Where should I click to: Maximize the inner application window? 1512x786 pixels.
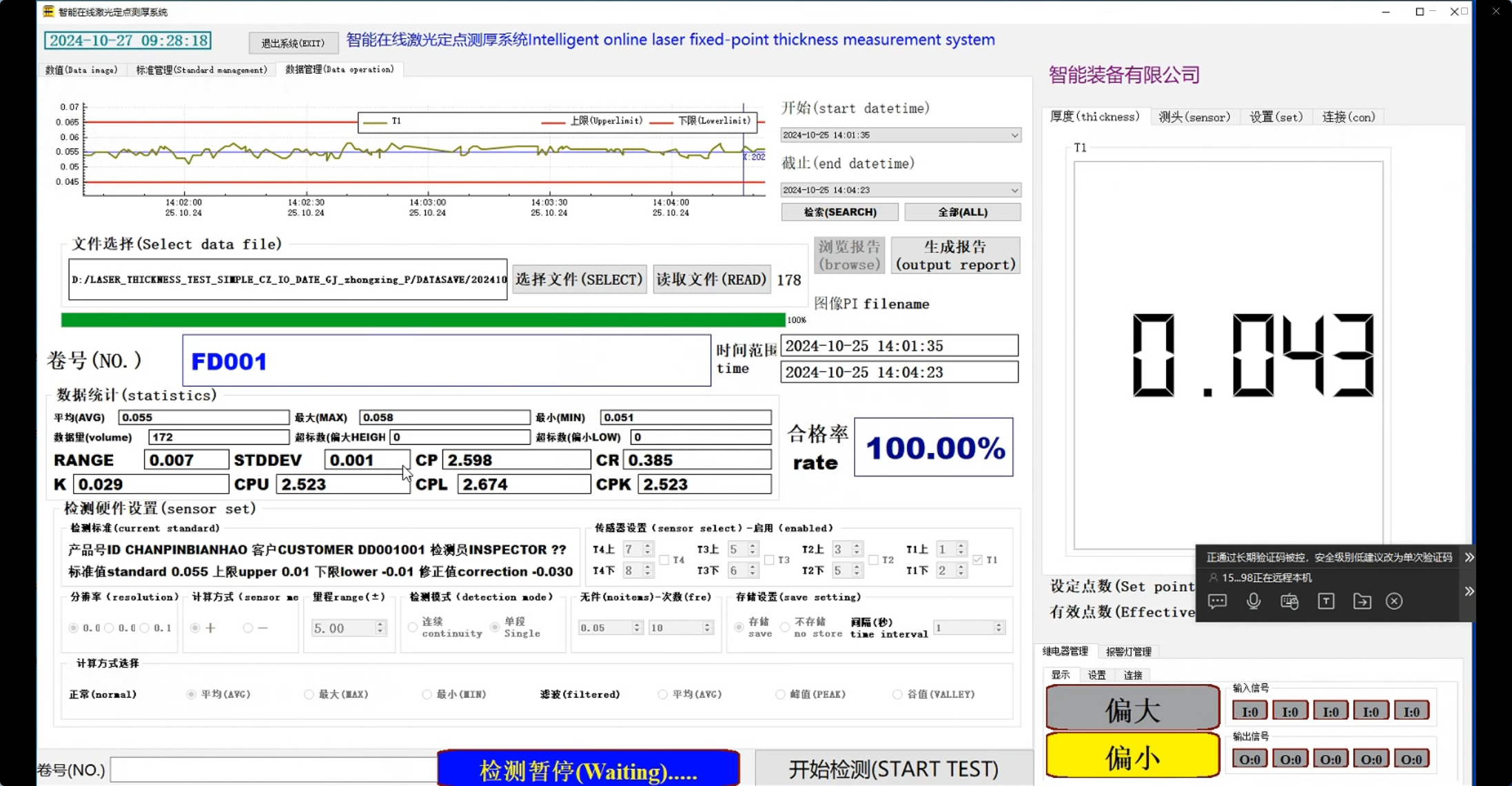[1420, 12]
